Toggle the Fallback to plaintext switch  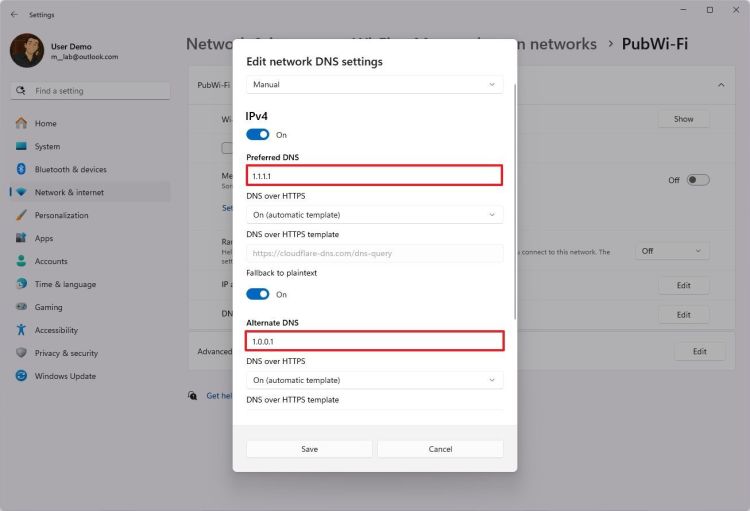point(258,294)
